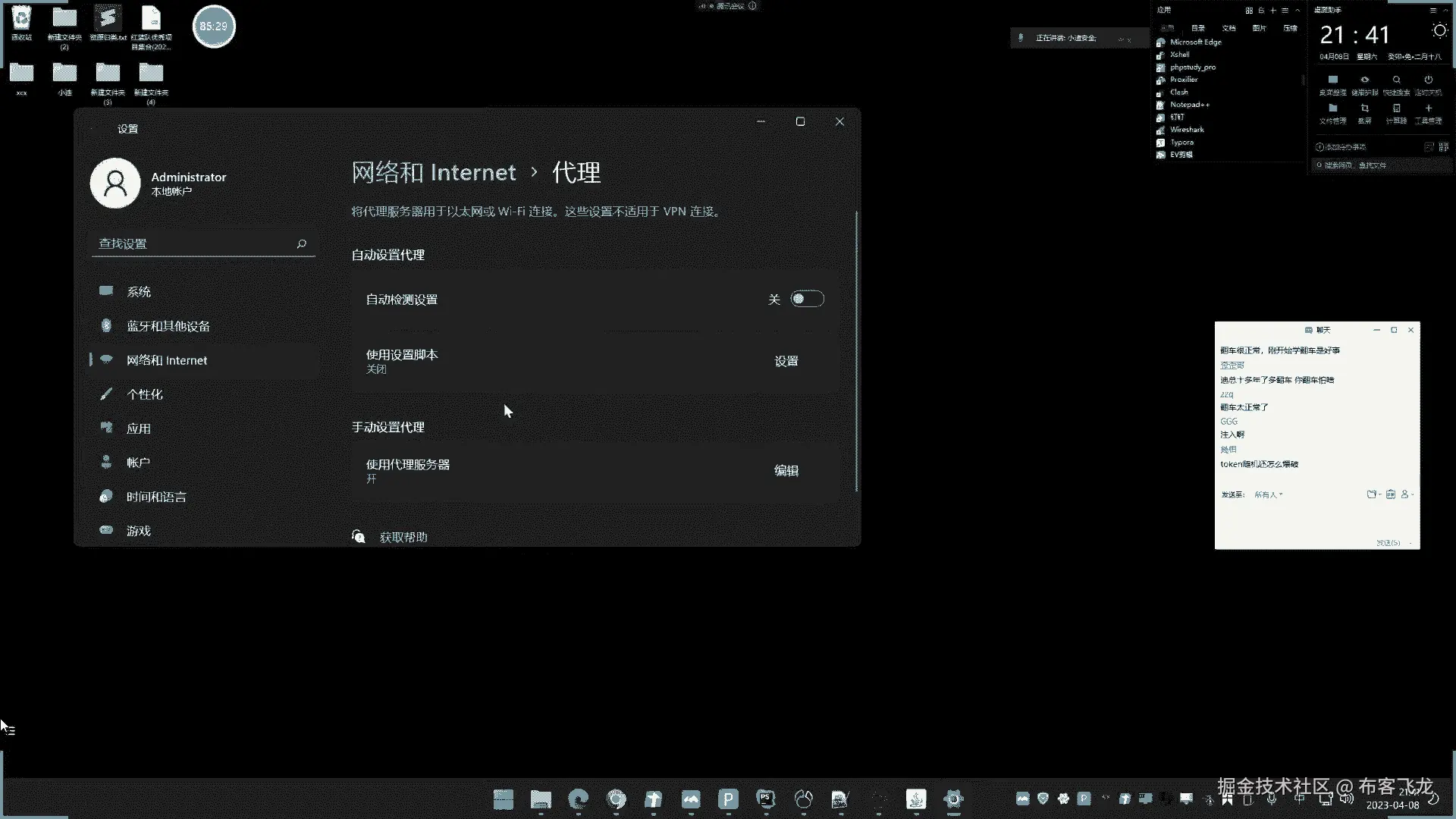Open the 应用 apps settings category

coord(138,428)
